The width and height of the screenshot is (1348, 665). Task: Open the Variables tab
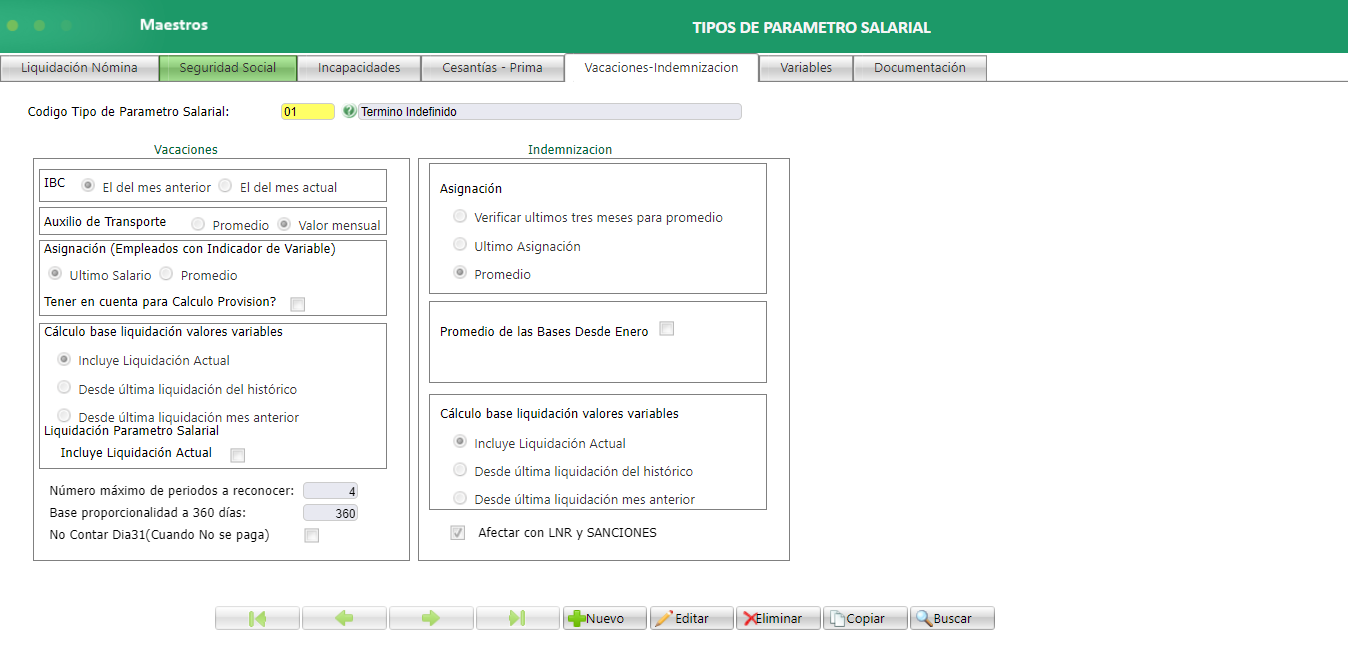(x=805, y=67)
